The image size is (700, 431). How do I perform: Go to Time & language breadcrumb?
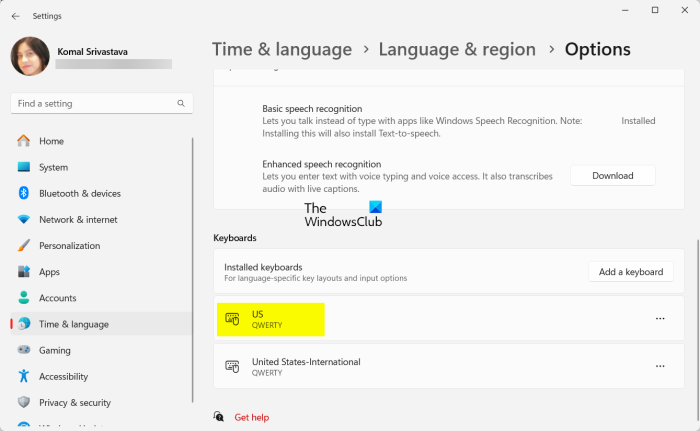pyautogui.click(x=282, y=49)
